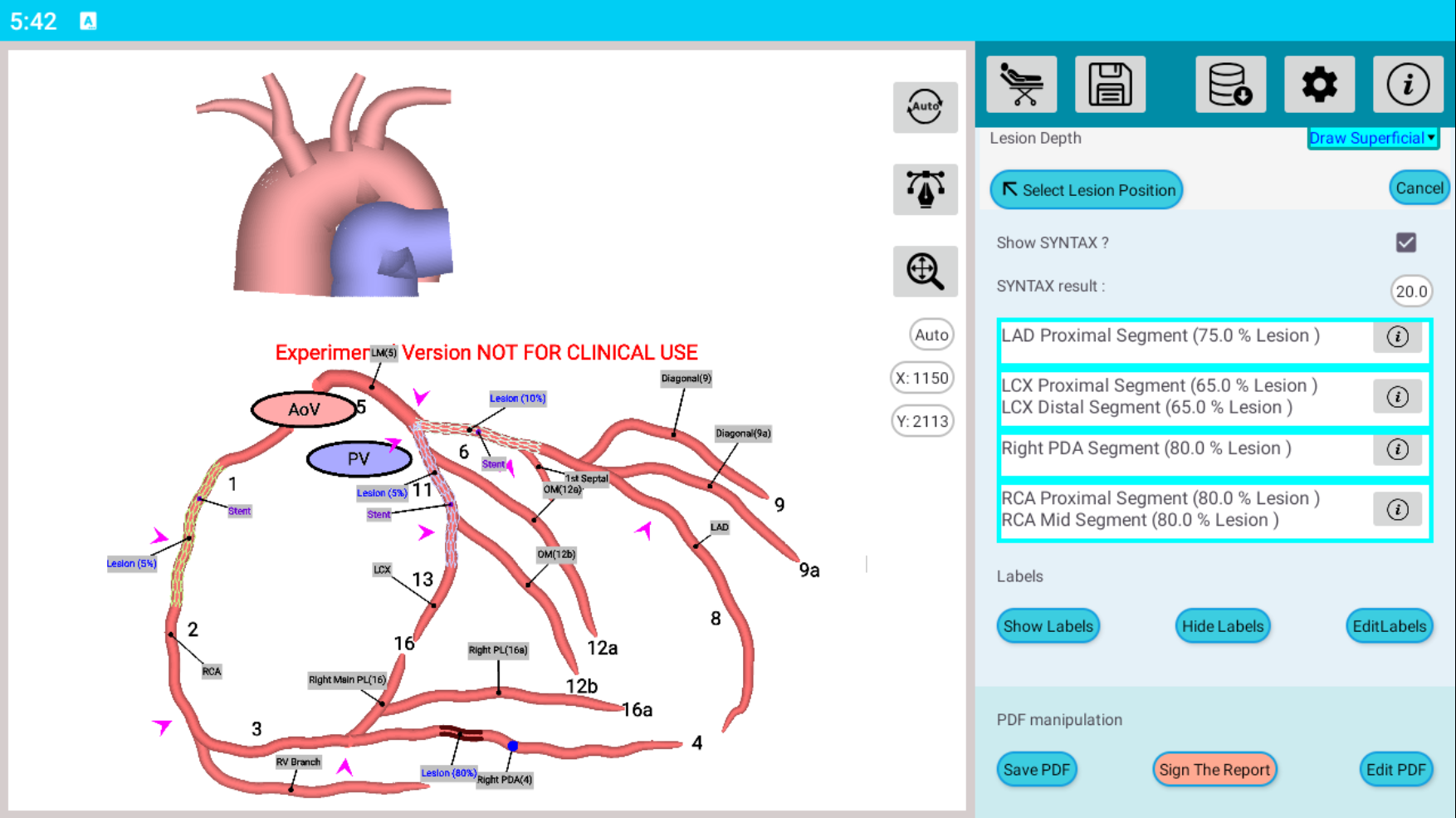
Task: Toggle the round Auto button
Action: pyautogui.click(x=931, y=335)
